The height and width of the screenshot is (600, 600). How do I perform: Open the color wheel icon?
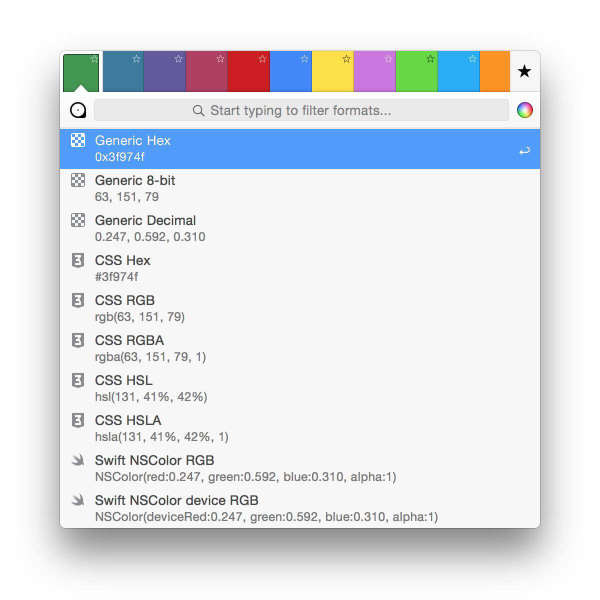pyautogui.click(x=524, y=110)
